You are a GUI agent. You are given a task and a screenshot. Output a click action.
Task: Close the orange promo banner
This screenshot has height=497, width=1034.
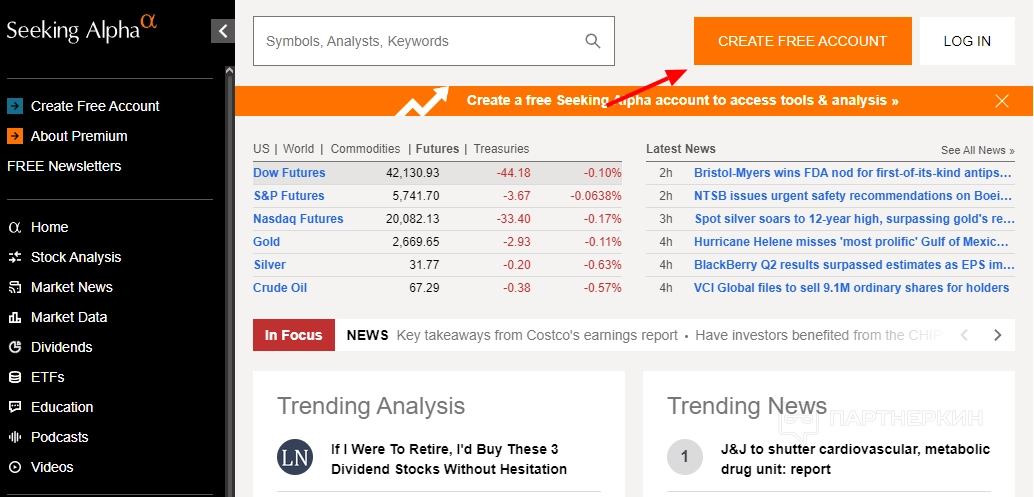(x=1002, y=101)
